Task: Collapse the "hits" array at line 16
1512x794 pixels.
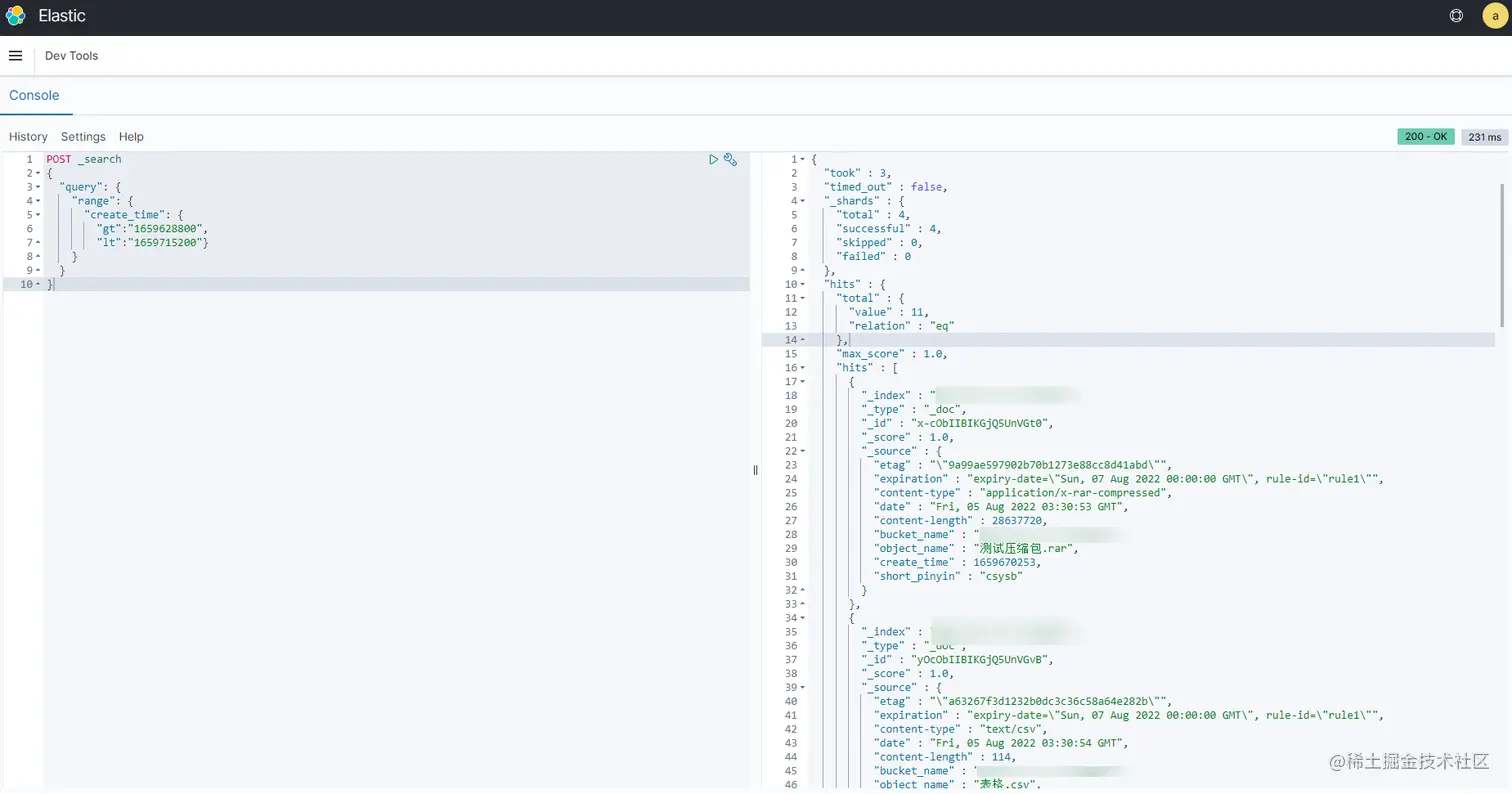Action: pos(802,368)
